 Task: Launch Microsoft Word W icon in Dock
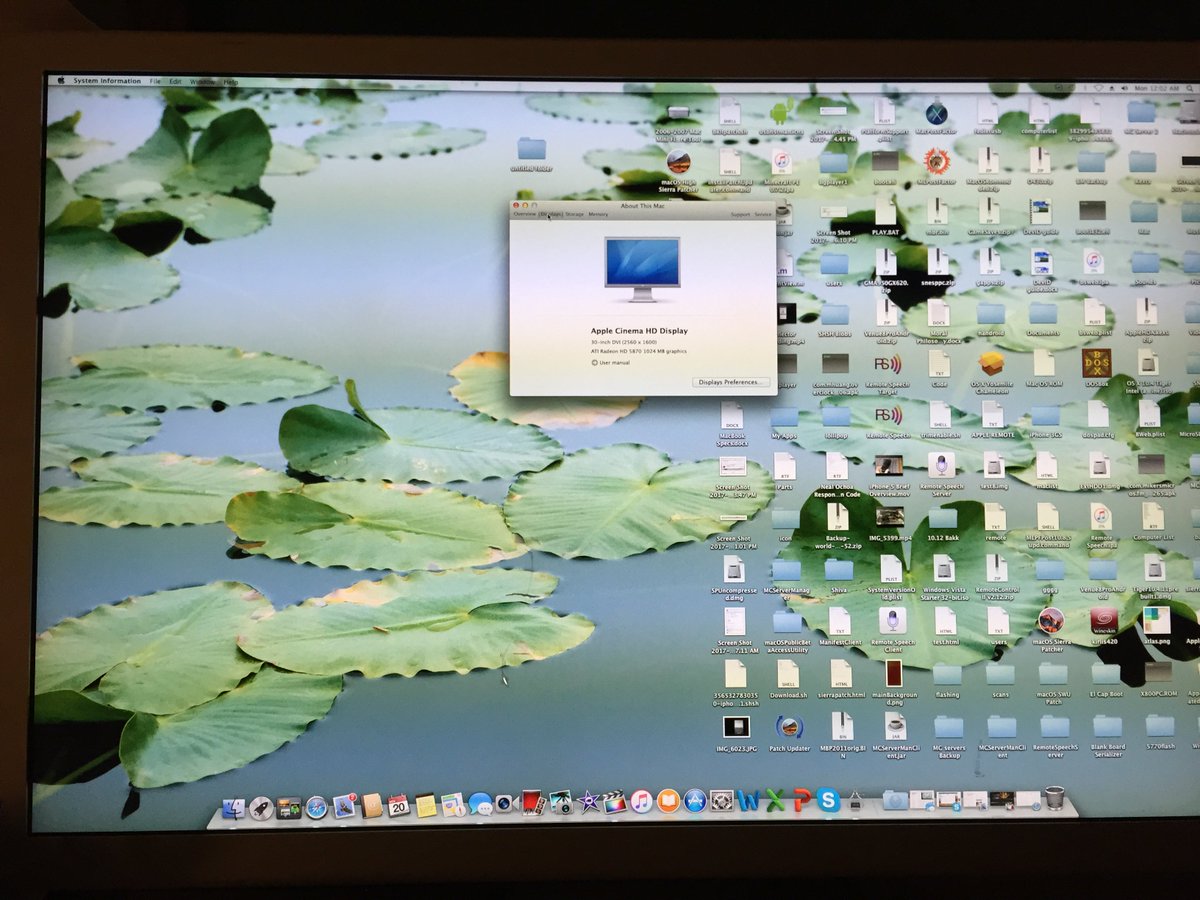pos(749,800)
